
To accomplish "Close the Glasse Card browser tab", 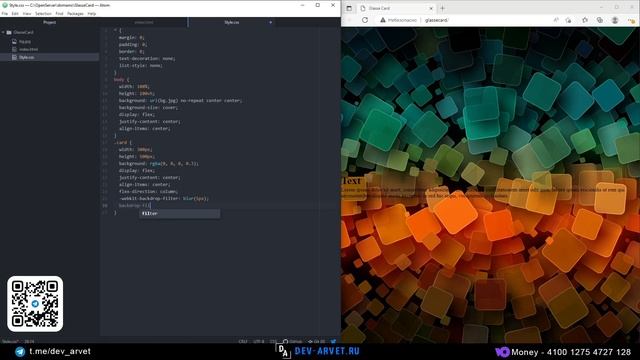I will click(431, 8).
